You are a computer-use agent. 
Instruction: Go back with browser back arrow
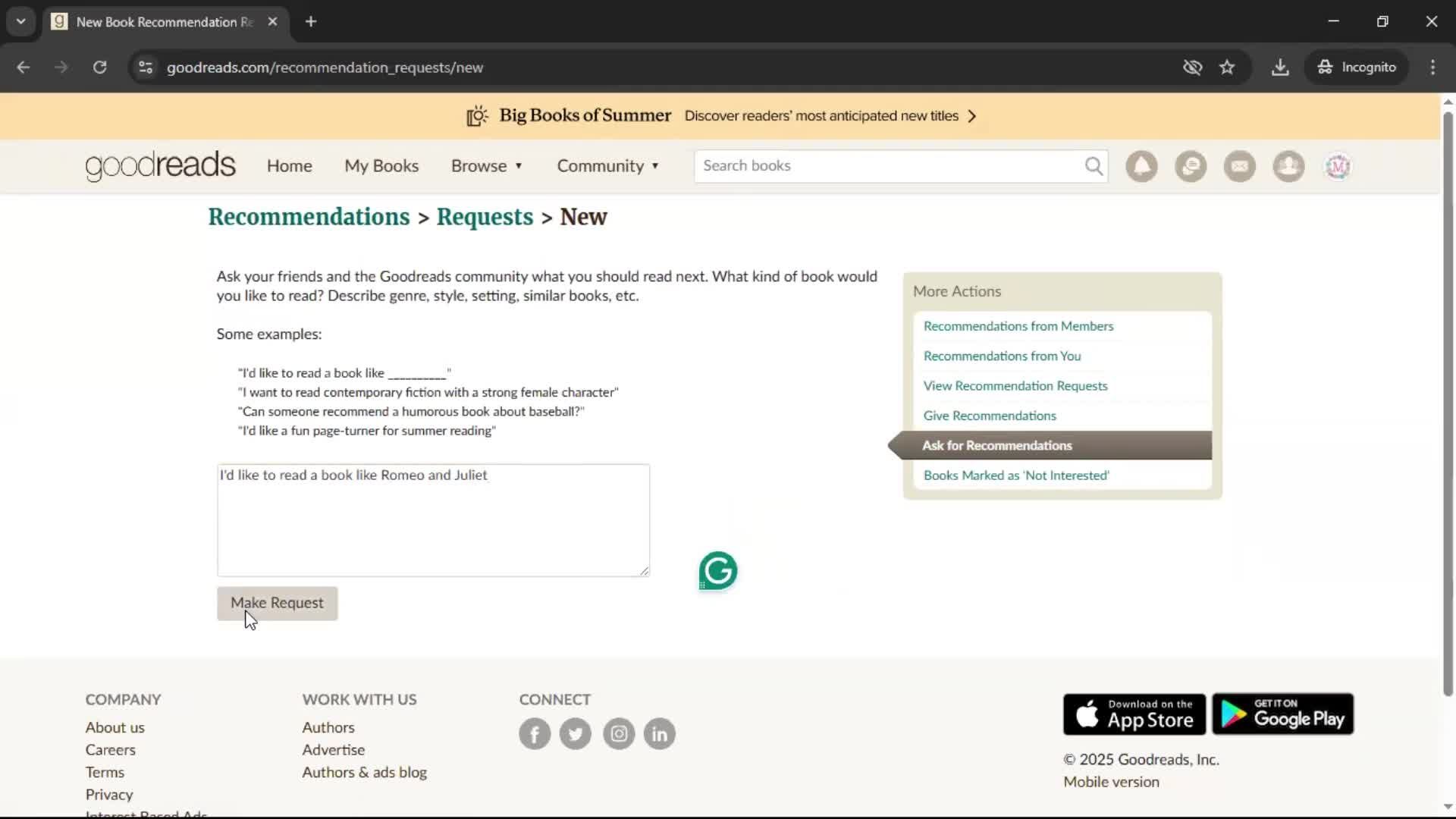24,67
